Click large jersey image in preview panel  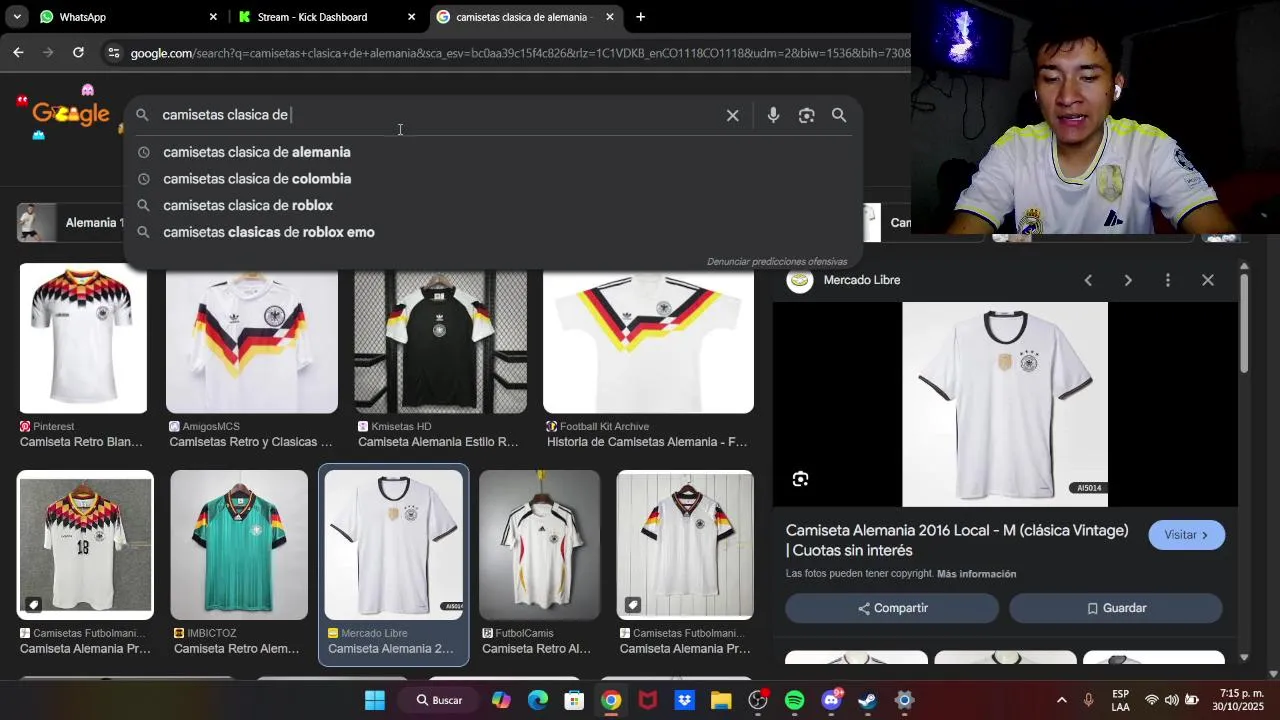(x=1005, y=404)
